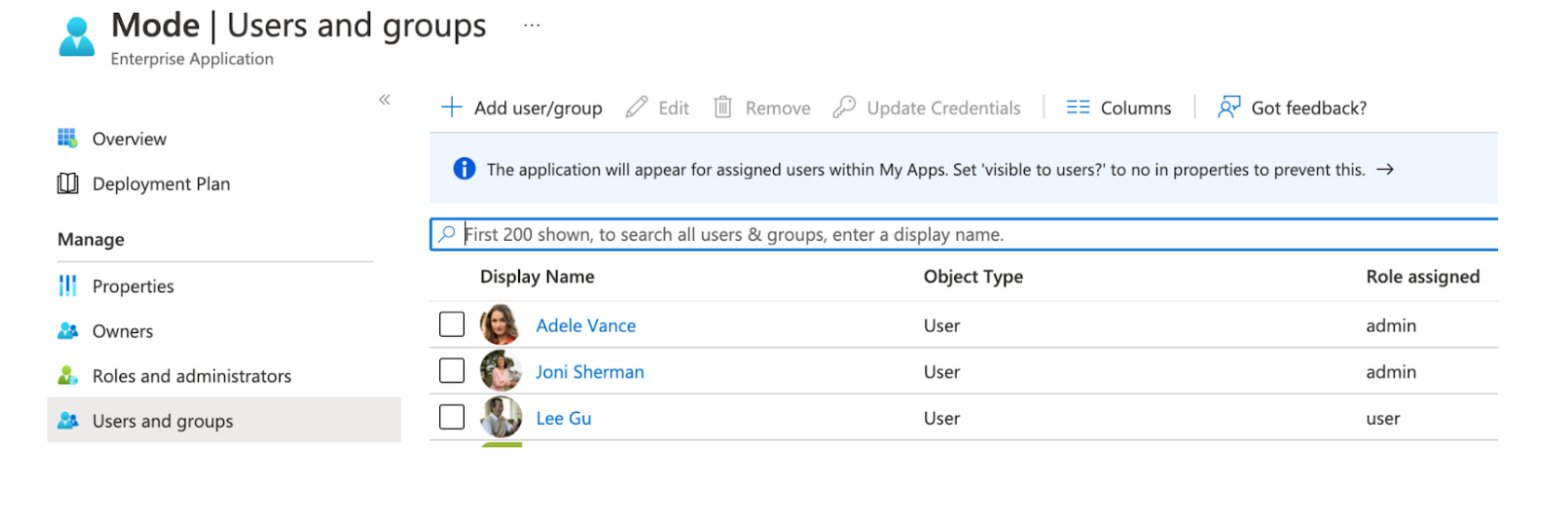Click Joni Sherman's admin role cell

[x=1390, y=372]
